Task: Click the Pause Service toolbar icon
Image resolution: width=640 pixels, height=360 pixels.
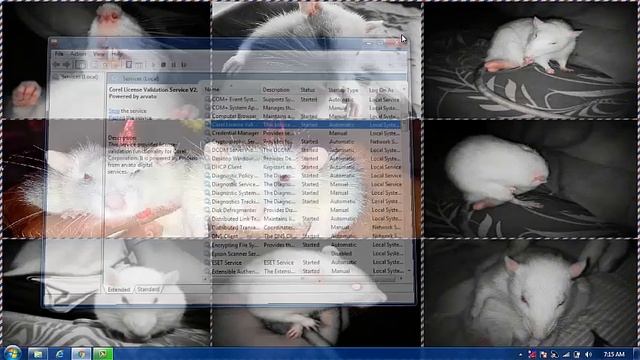Action: click(173, 64)
